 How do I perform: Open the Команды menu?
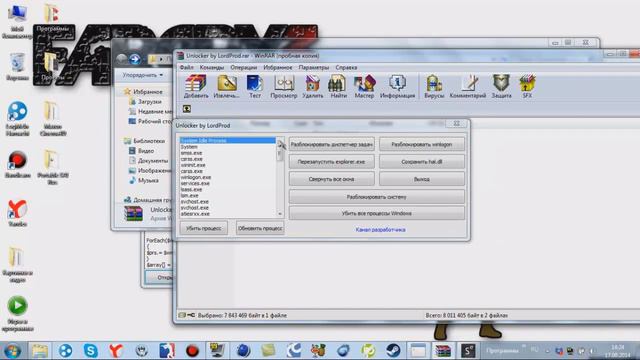[211, 67]
